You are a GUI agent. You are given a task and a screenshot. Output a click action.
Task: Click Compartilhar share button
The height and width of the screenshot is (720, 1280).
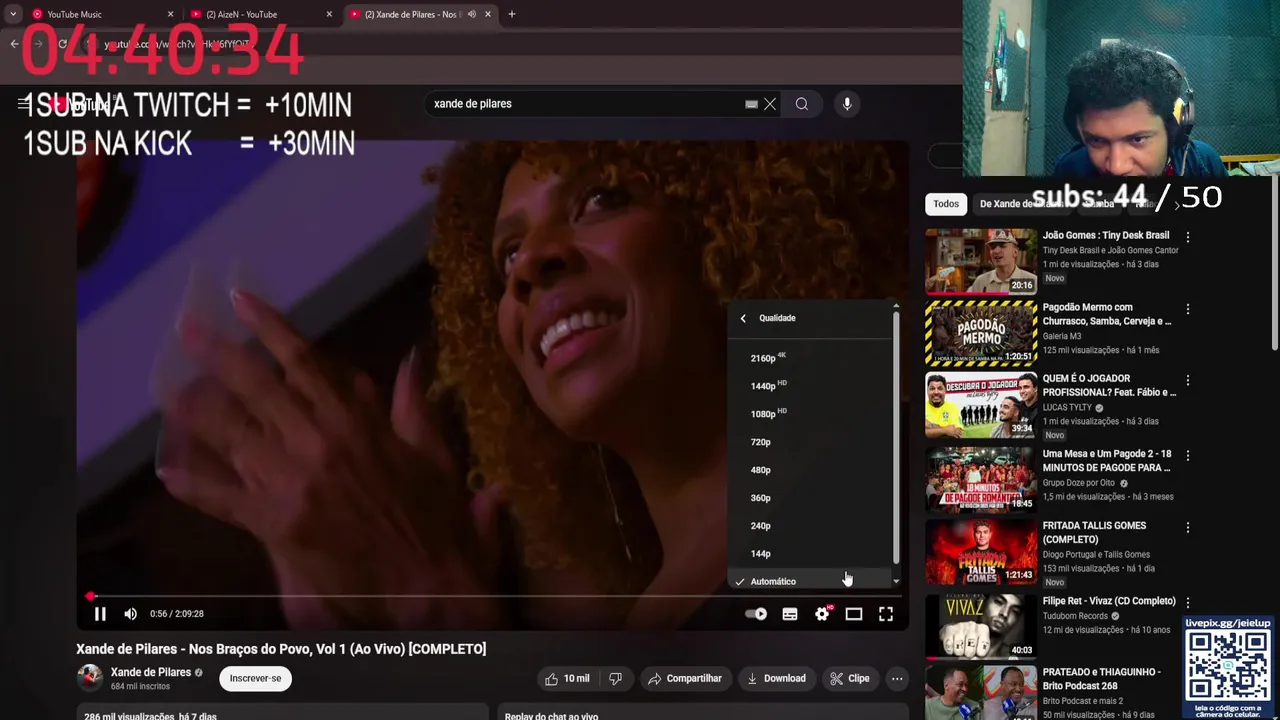coord(685,678)
